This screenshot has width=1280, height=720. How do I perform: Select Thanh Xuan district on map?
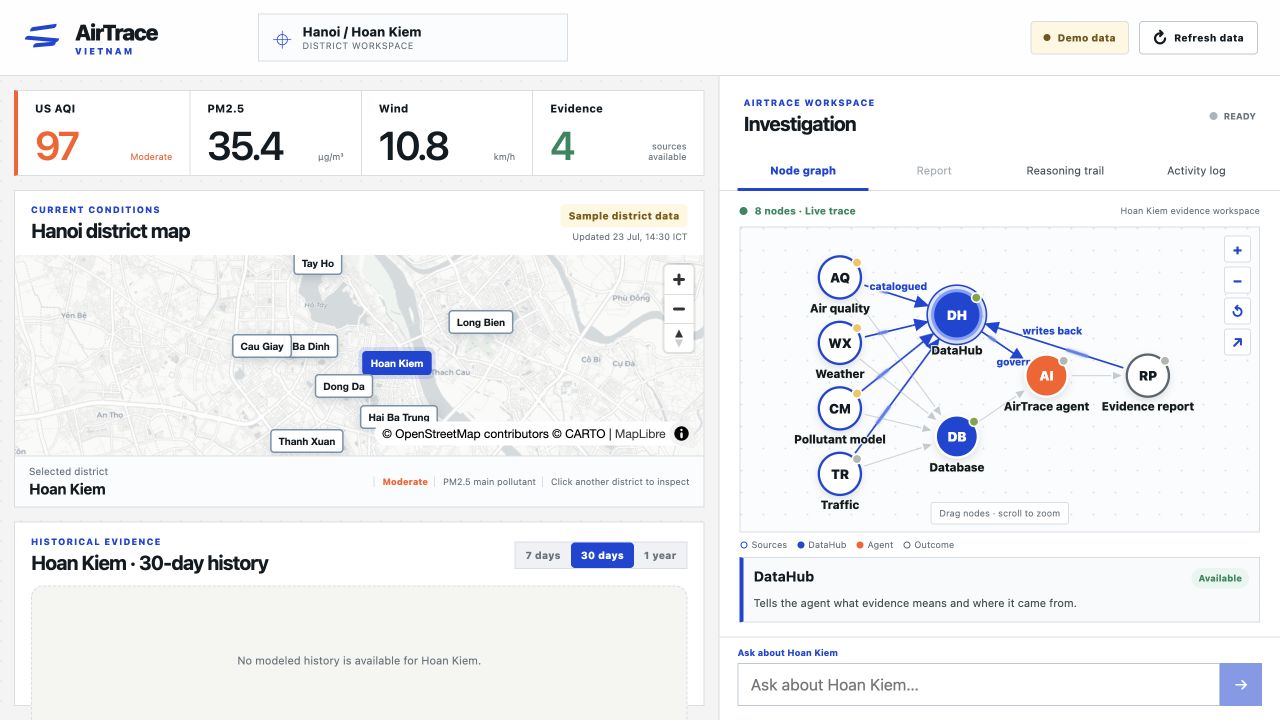point(307,441)
